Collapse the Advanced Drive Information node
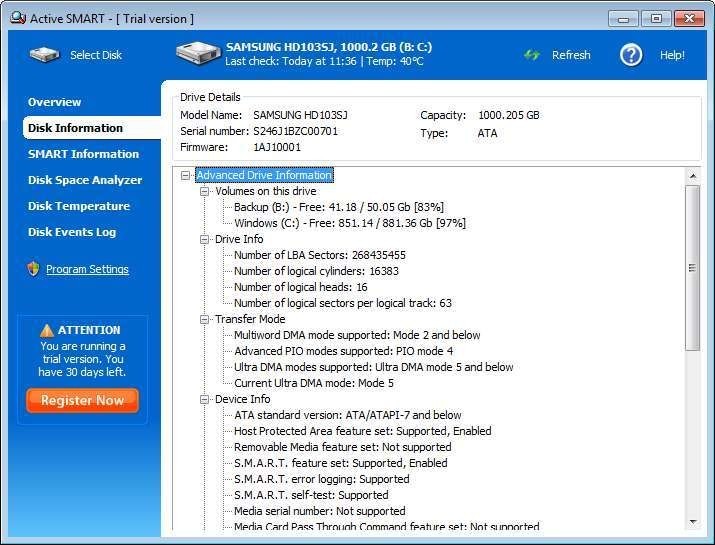 (x=185, y=175)
